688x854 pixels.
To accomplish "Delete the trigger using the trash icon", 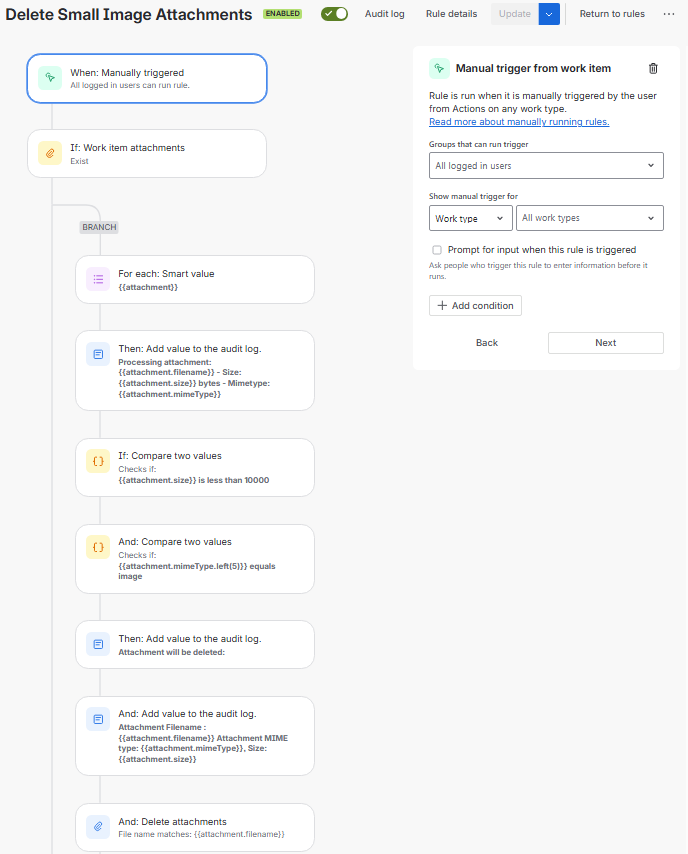I will (x=653, y=68).
